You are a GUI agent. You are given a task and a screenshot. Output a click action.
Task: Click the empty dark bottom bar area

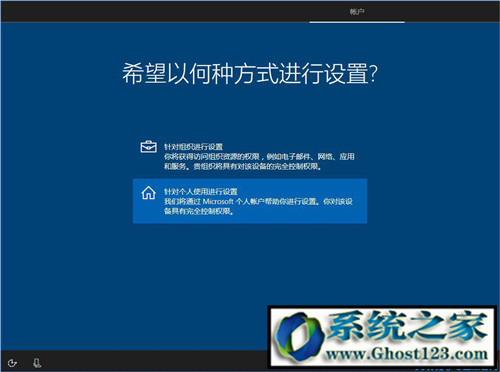click(x=153, y=361)
